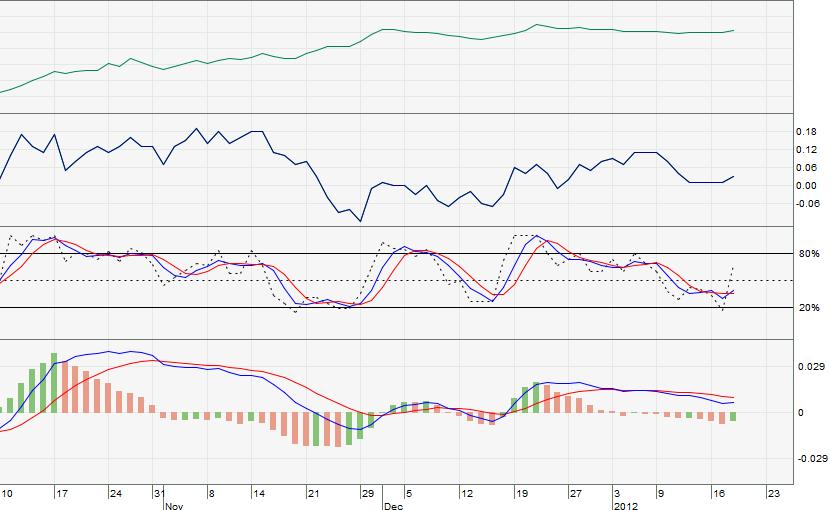The image size is (831, 510).
Task: Click the 80% stochastic level label
Action: (809, 254)
